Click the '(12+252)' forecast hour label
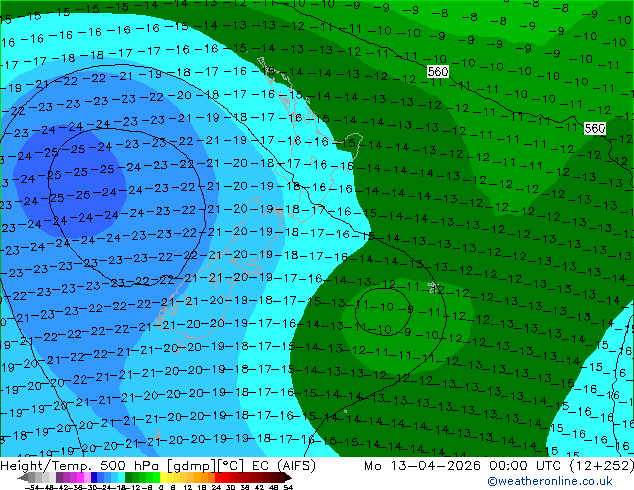 [602, 466]
